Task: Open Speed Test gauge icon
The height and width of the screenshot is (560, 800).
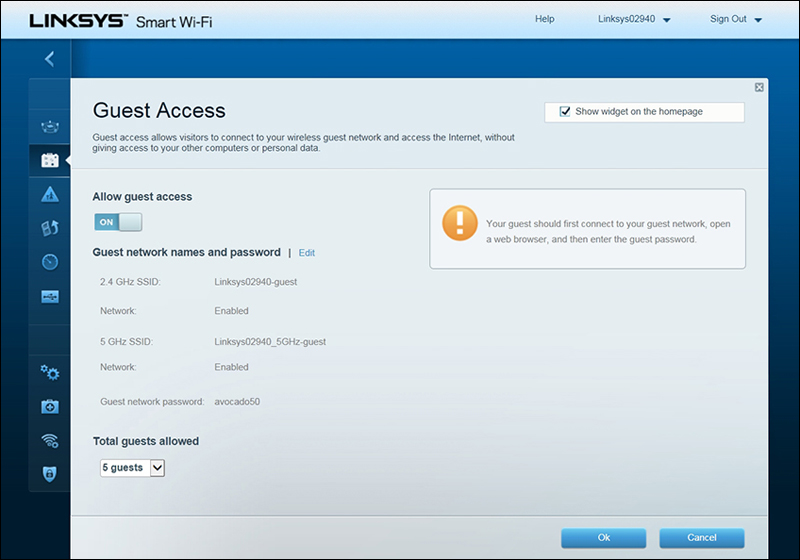Action: 49,262
